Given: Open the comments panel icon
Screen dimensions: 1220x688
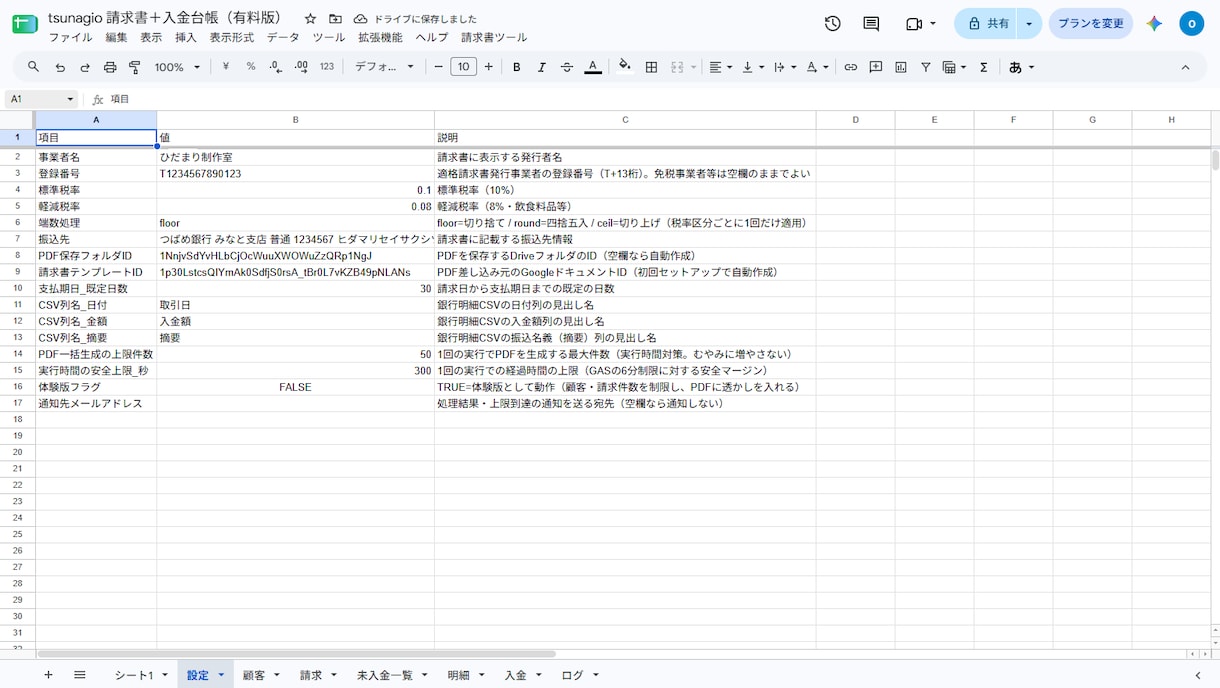Looking at the screenshot, I should coord(871,24).
